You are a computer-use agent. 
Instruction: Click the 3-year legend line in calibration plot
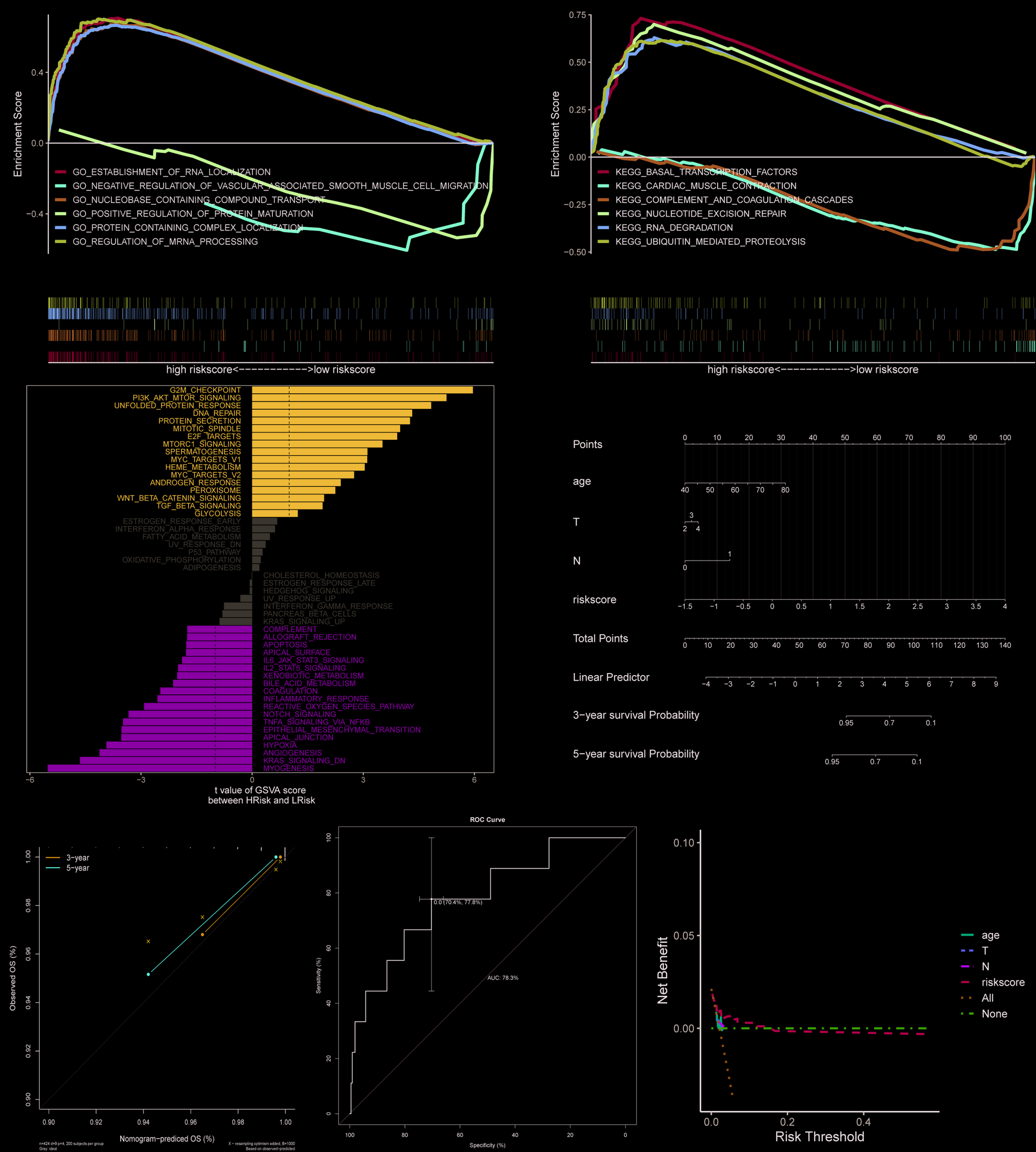tap(53, 858)
